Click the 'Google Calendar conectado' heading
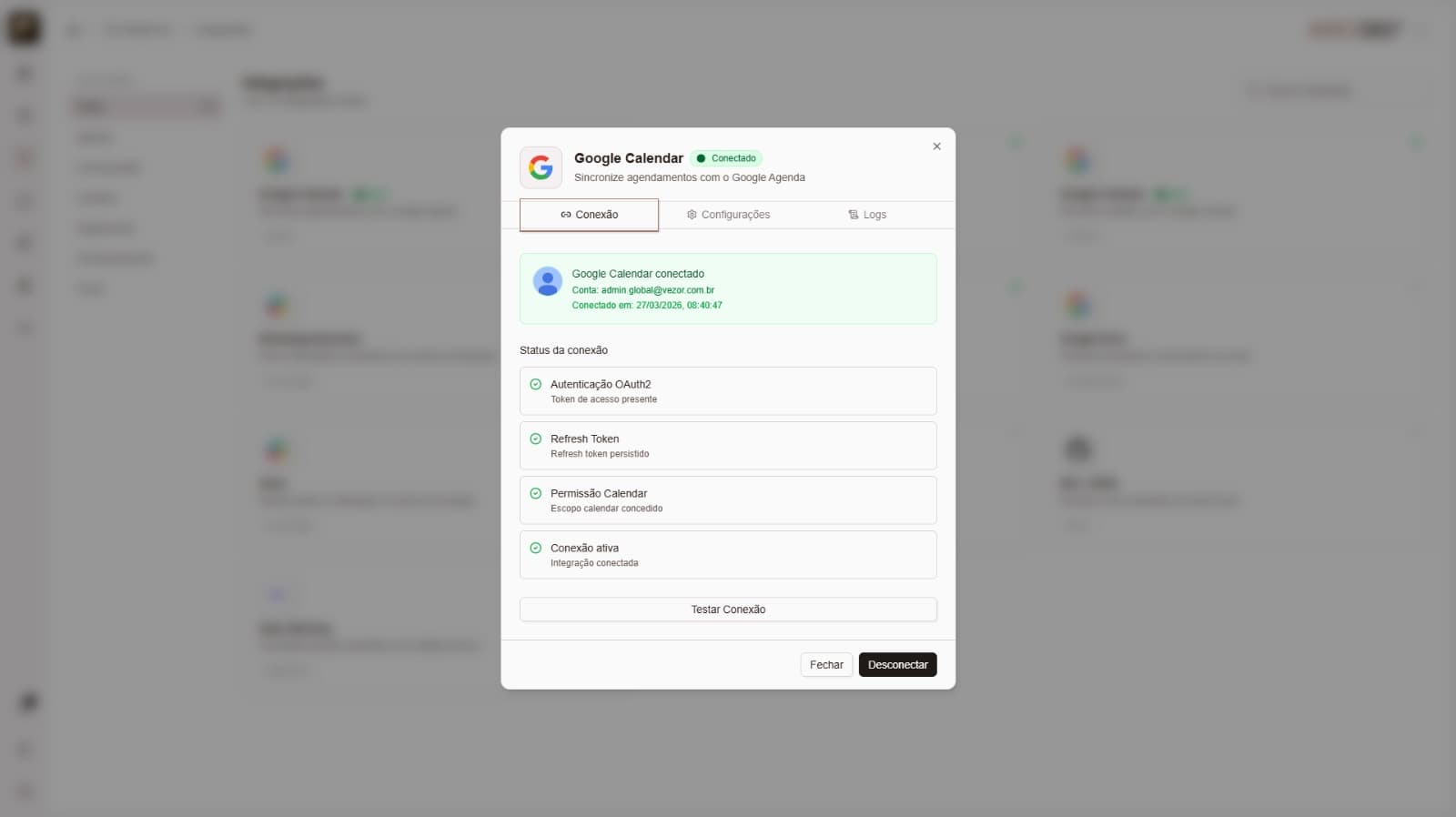The image size is (1456, 817). 638,274
